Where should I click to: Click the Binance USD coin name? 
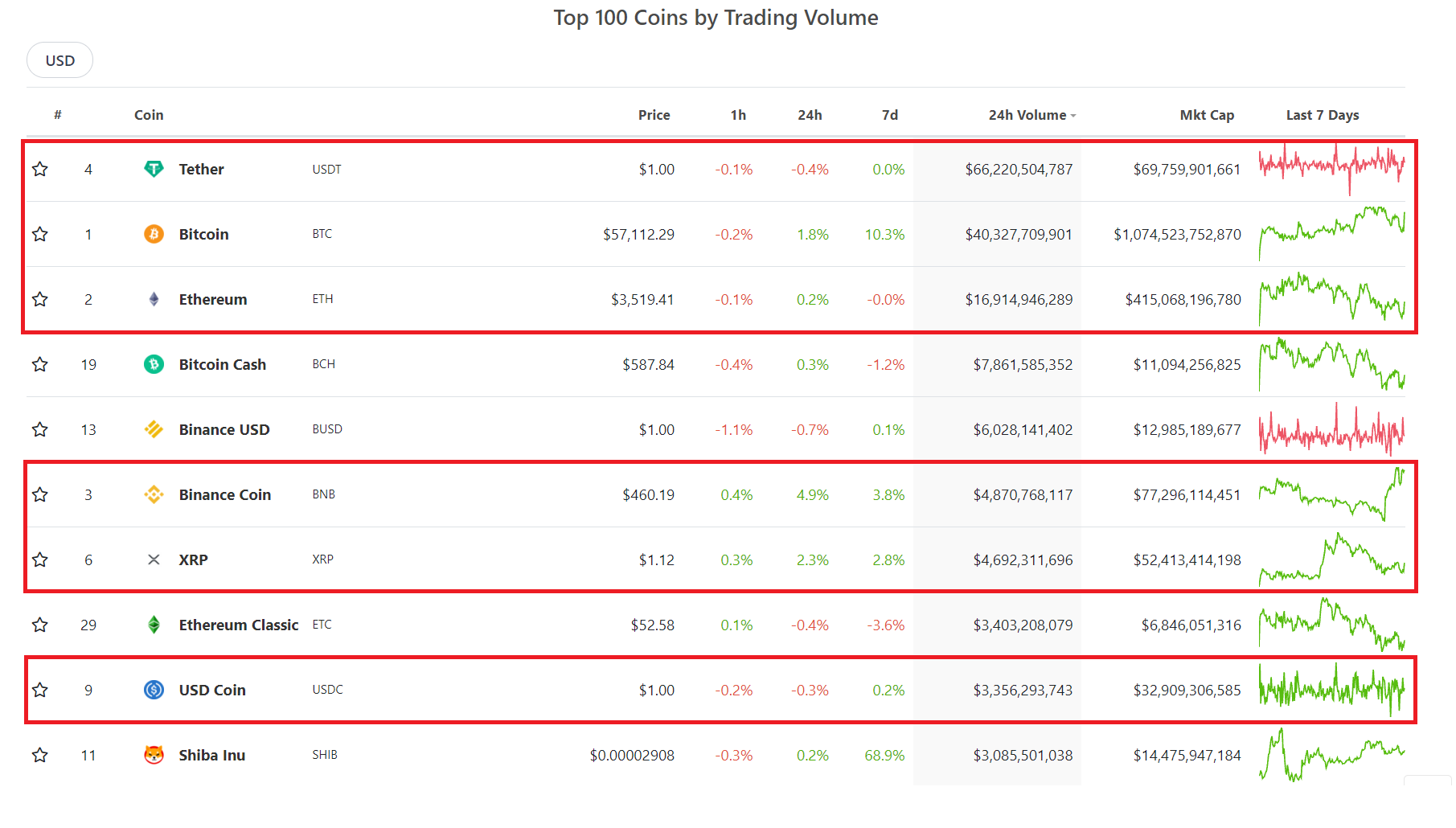(224, 429)
